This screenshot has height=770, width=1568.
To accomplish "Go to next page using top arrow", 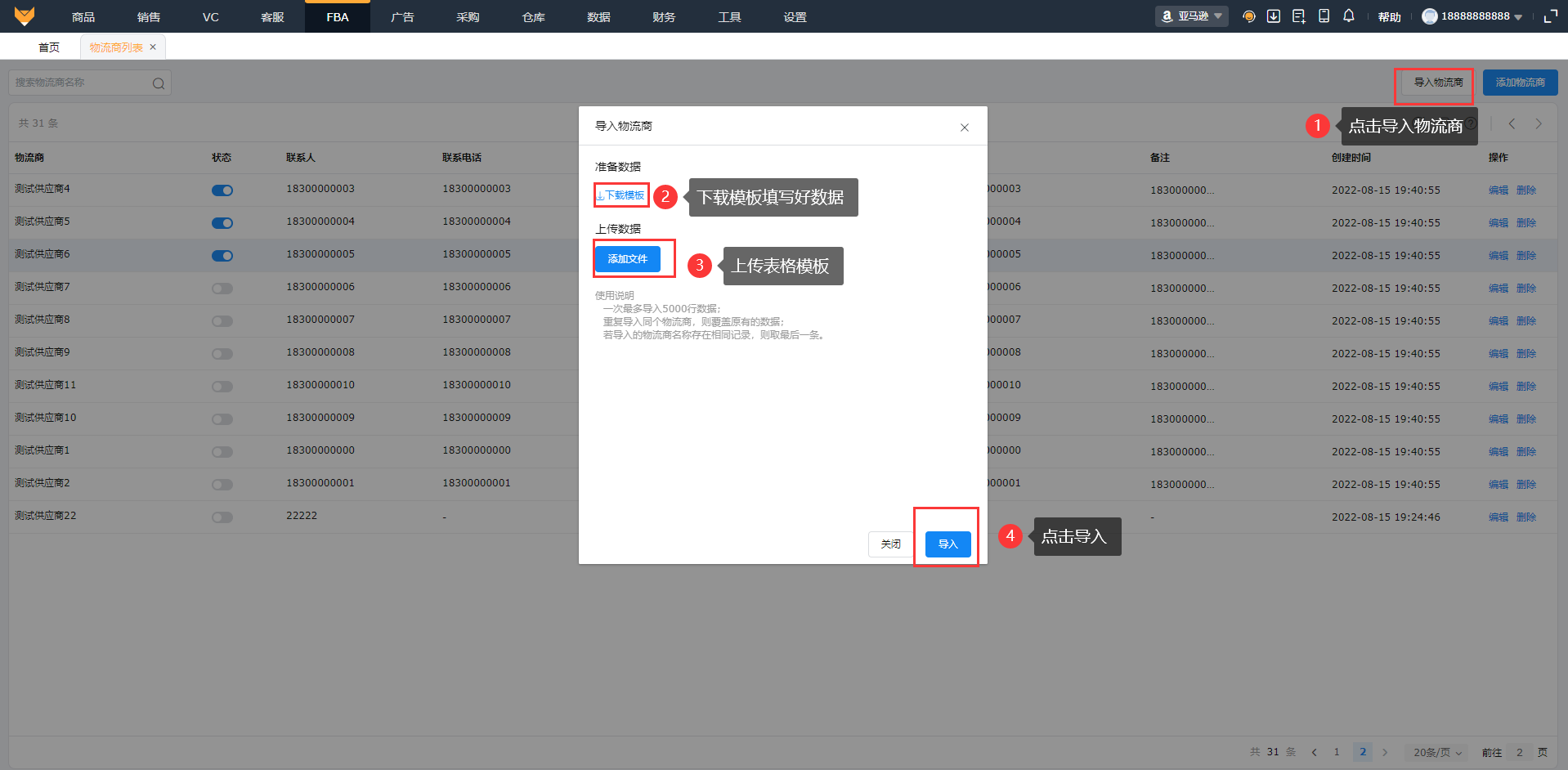I will 1539,123.
